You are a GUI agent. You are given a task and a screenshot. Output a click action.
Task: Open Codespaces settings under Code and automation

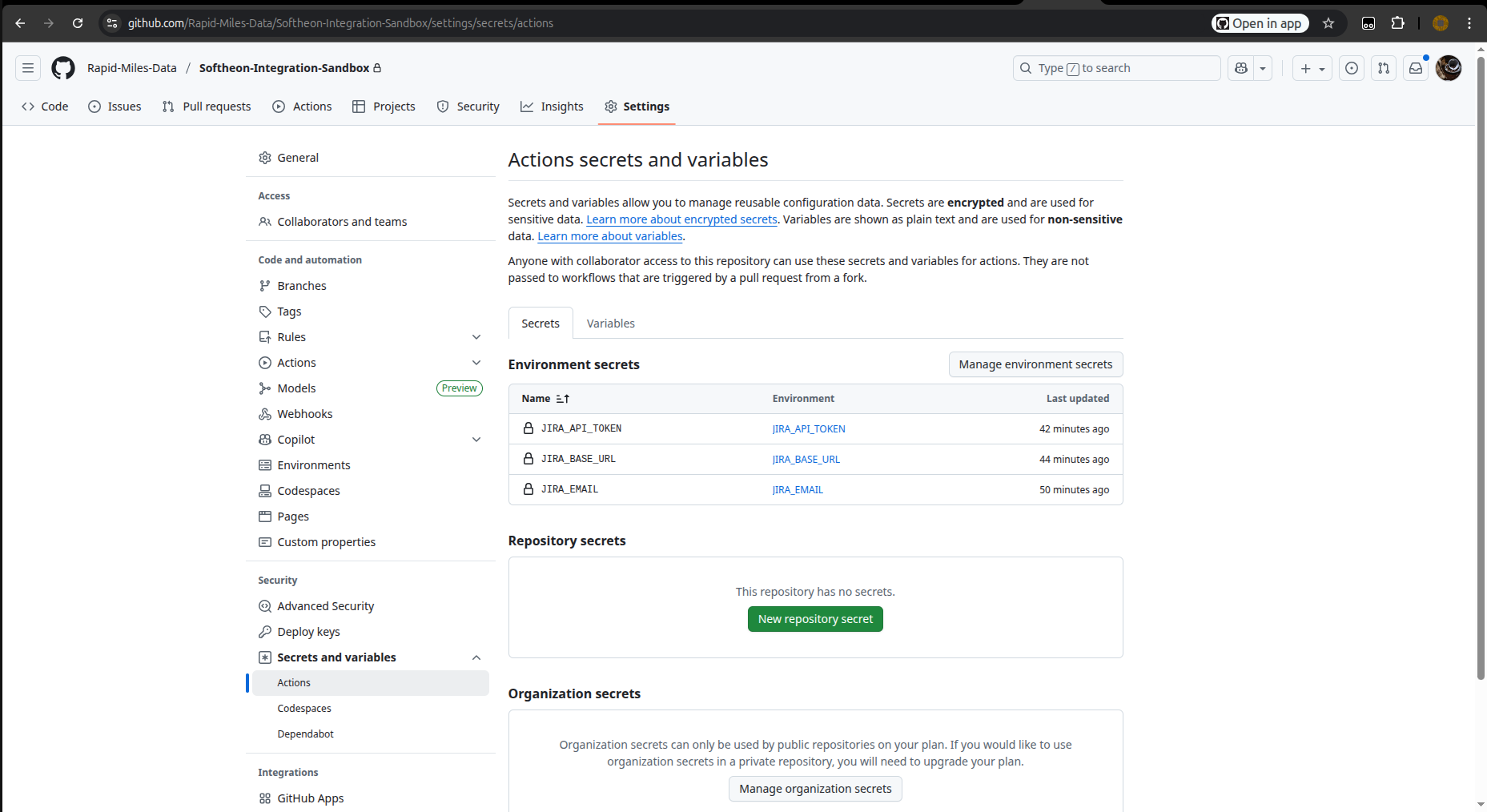(371, 491)
